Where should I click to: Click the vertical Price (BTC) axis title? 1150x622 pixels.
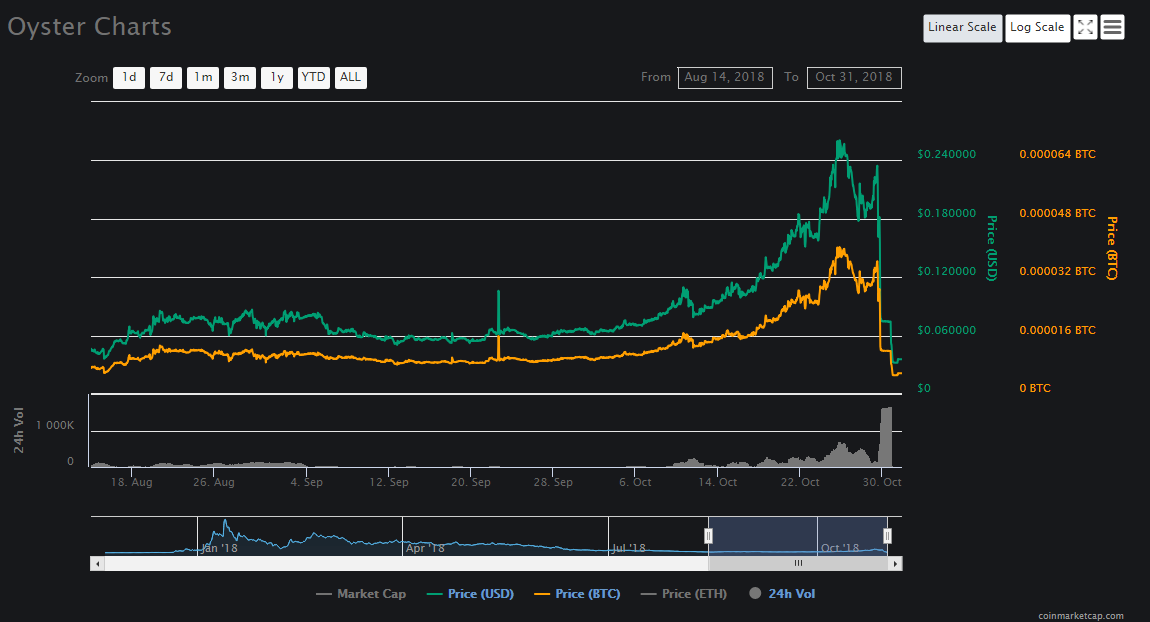(1112, 248)
